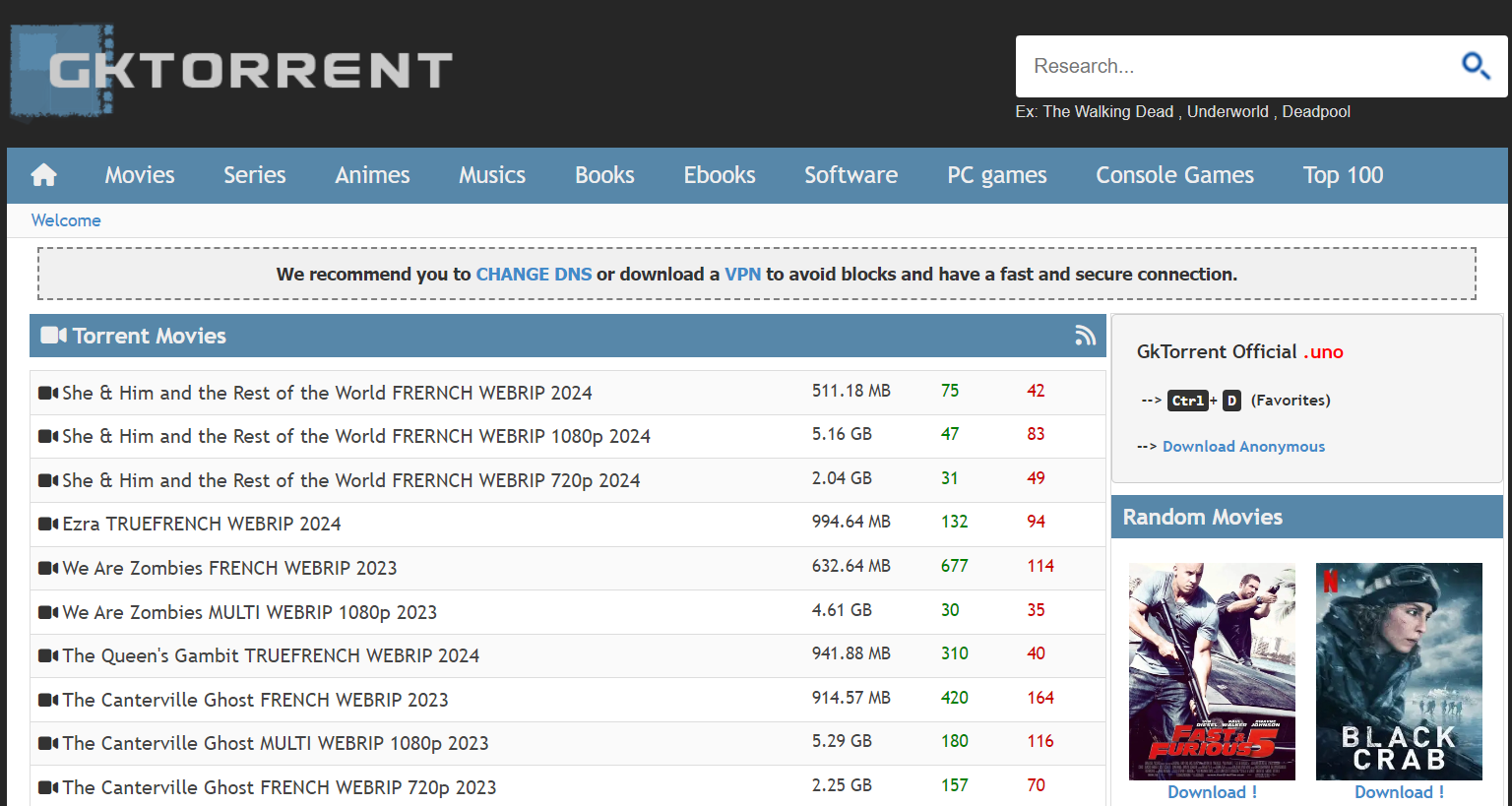Click the 5.29 GB size cell
This screenshot has height=806, width=1512.
tap(842, 741)
